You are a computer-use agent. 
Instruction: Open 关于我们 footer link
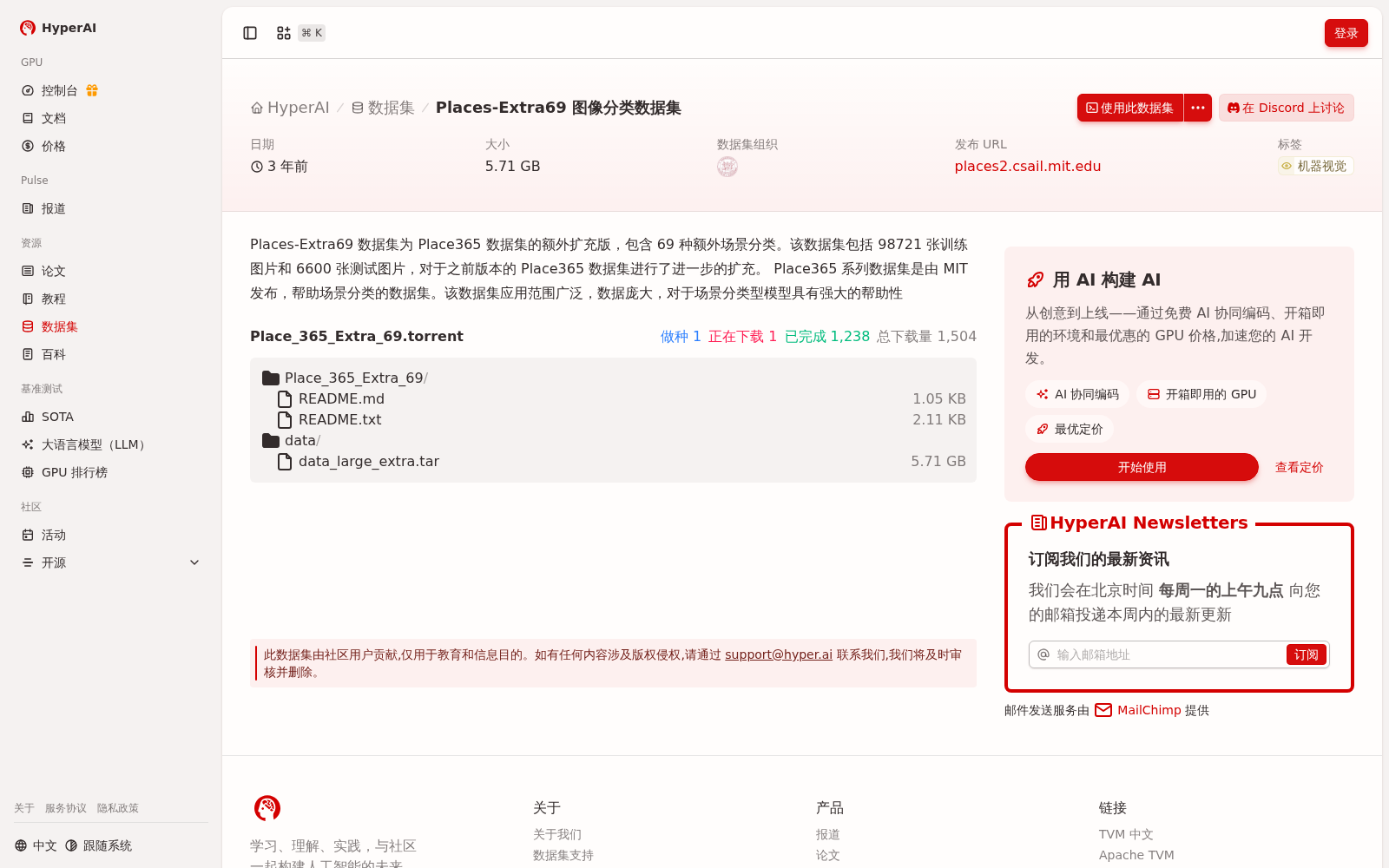click(x=557, y=834)
